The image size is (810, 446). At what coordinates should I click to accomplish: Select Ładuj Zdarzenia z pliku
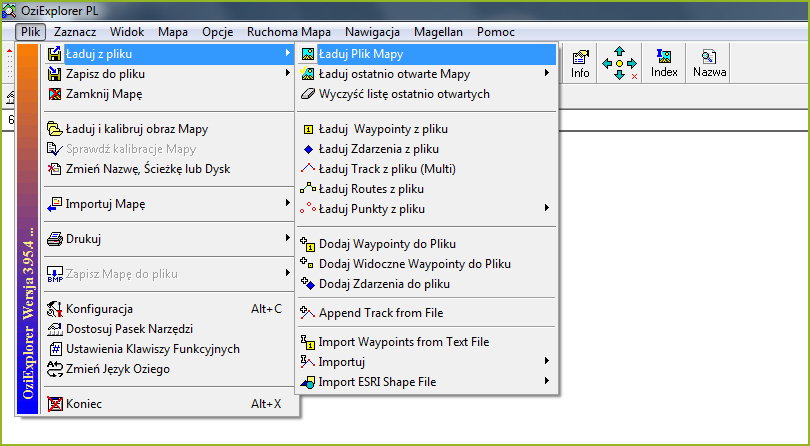(x=426, y=149)
